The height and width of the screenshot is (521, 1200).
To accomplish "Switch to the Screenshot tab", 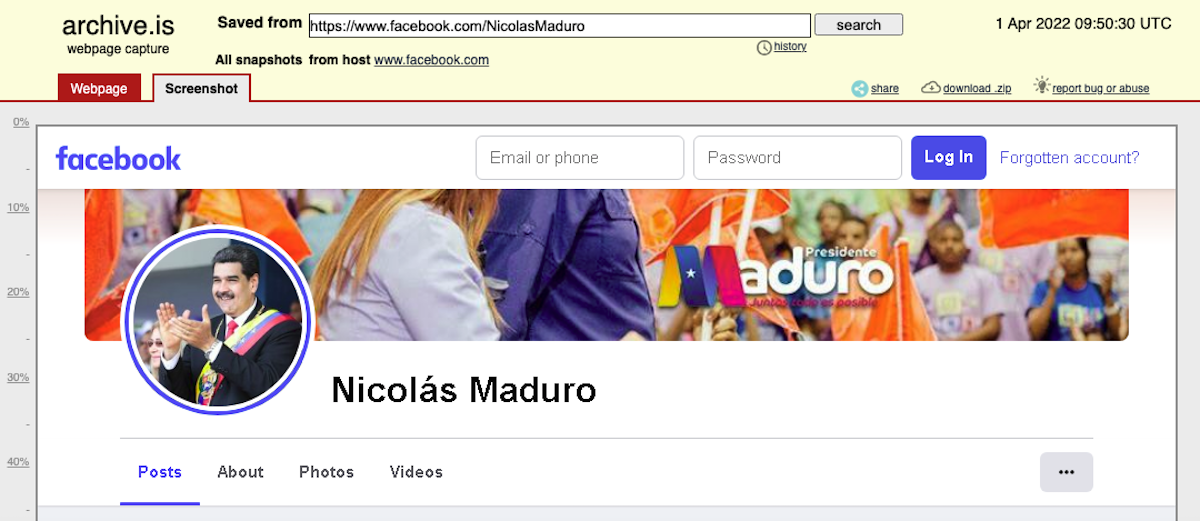I will pos(201,88).
